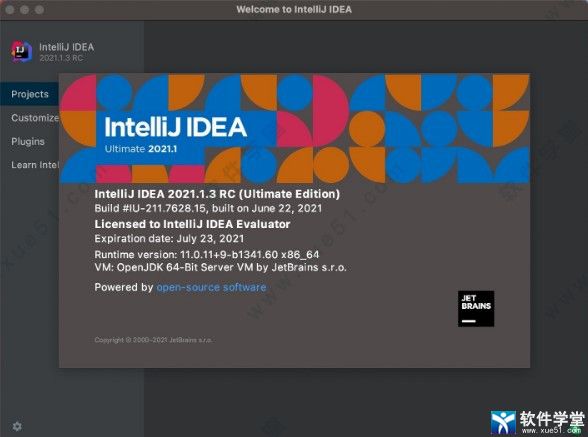Click the Expiration date July 23, 2021 text
The height and width of the screenshot is (437, 588).
click(169, 239)
